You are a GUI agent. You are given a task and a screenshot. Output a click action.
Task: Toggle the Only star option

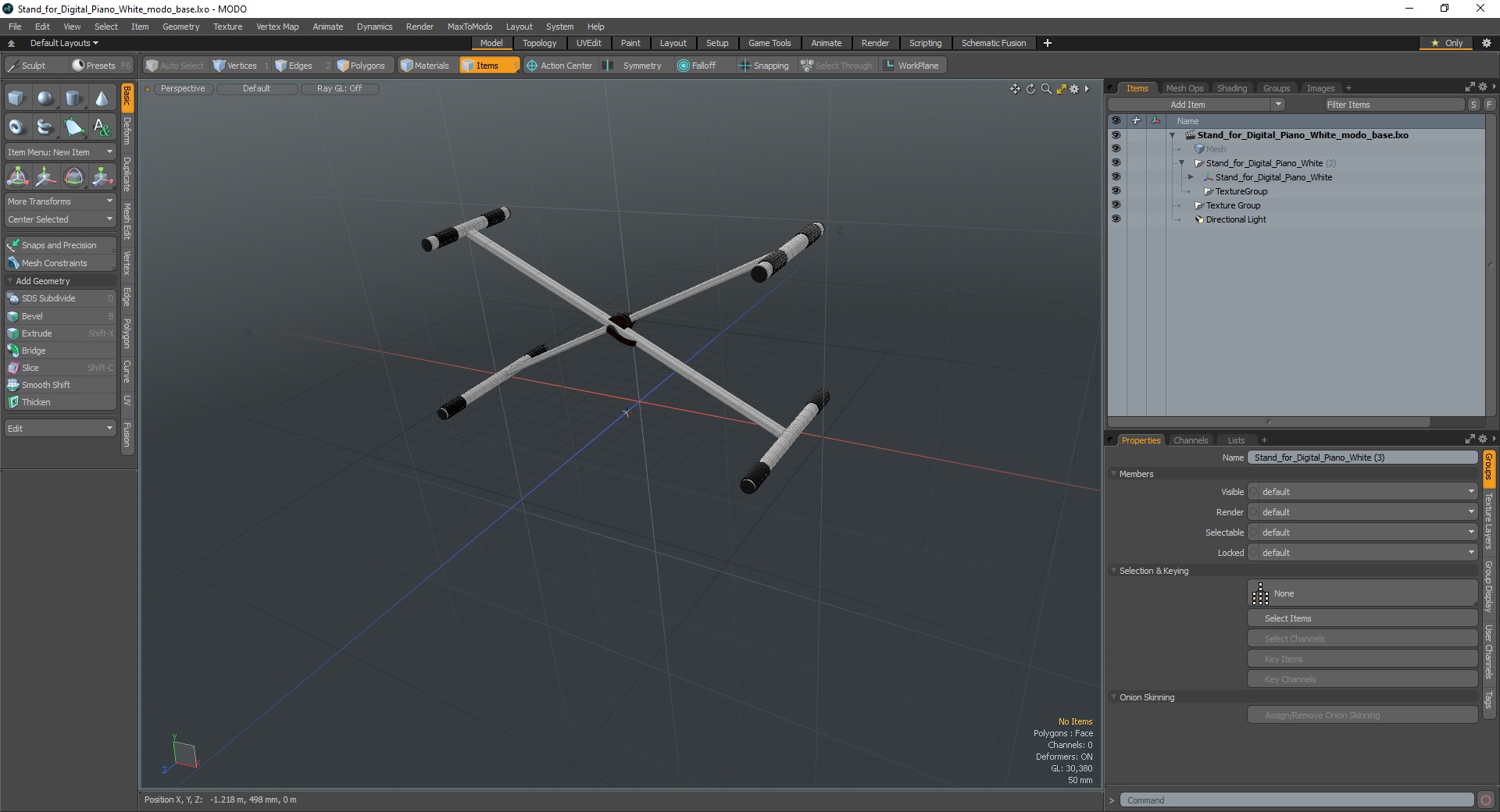(x=1447, y=43)
